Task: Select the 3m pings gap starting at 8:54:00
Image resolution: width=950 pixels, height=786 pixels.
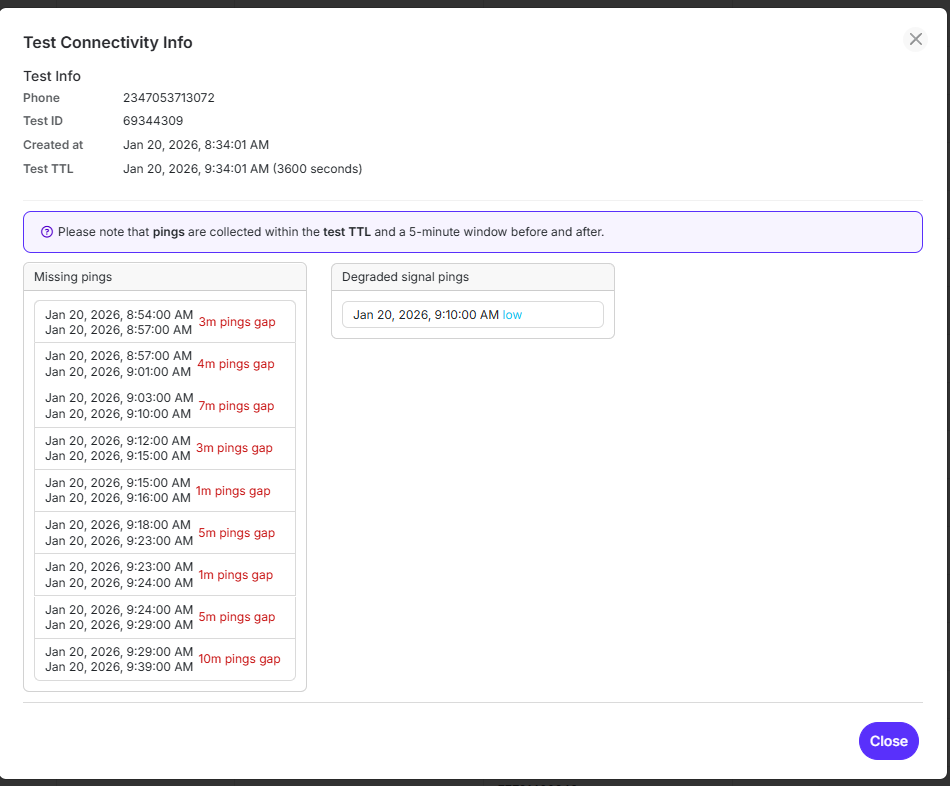Action: point(164,321)
